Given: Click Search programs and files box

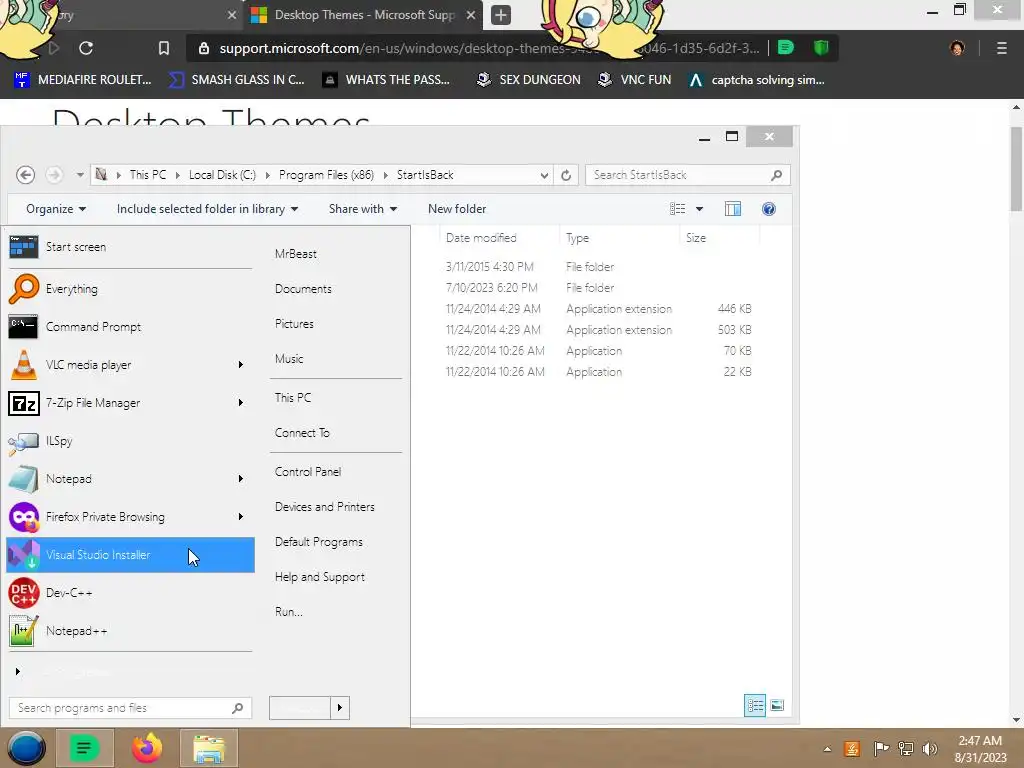Looking at the screenshot, I should pos(130,708).
